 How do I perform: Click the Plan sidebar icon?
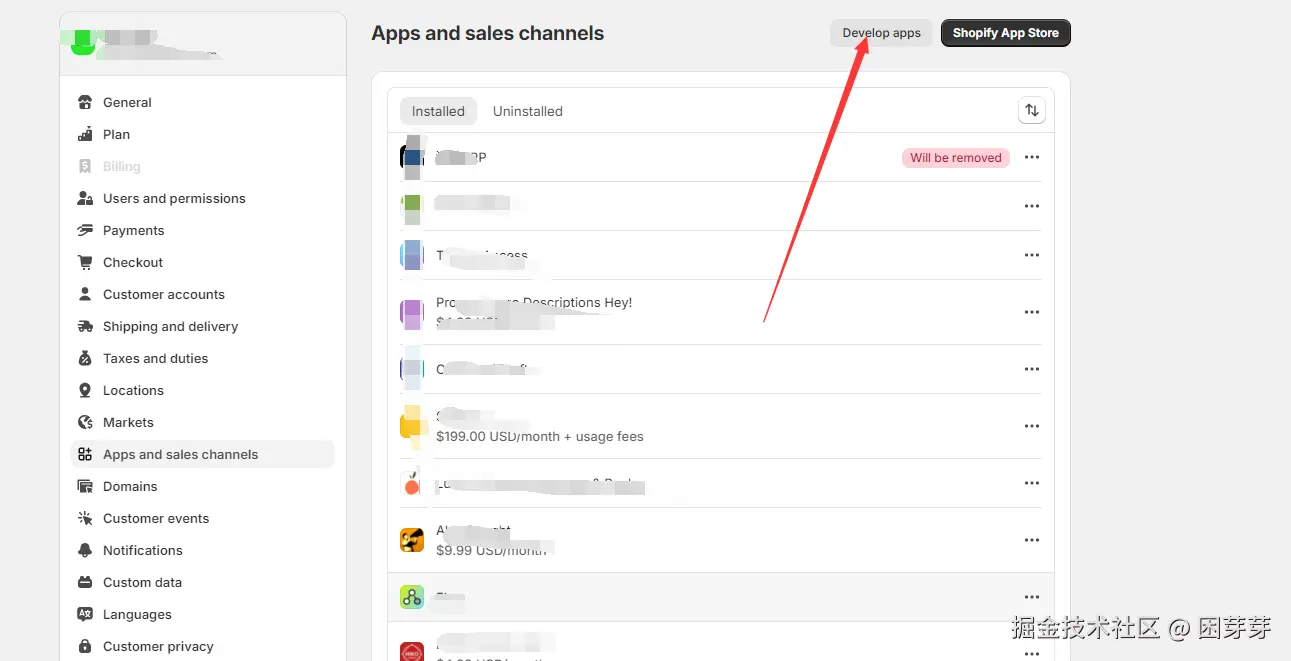(x=85, y=134)
